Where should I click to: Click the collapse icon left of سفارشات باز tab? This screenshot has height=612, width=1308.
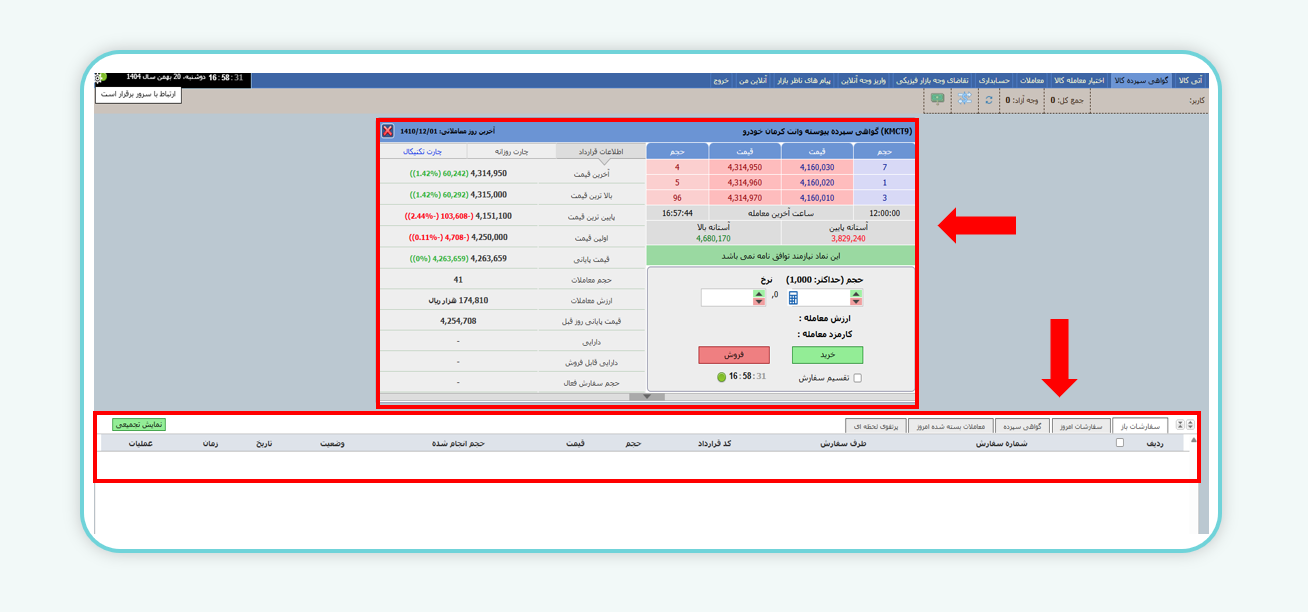(x=1180, y=425)
